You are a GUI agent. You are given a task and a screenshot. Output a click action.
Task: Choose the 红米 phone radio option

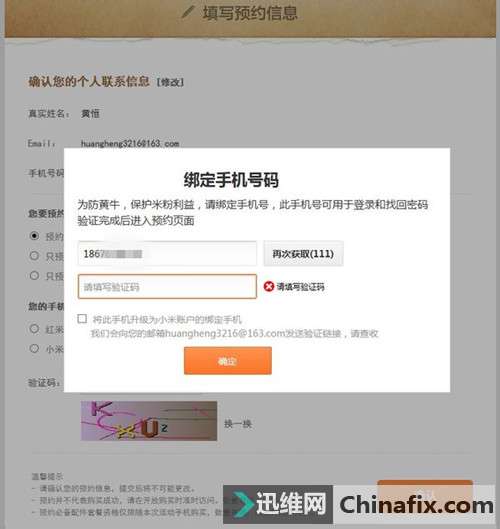tap(34, 328)
